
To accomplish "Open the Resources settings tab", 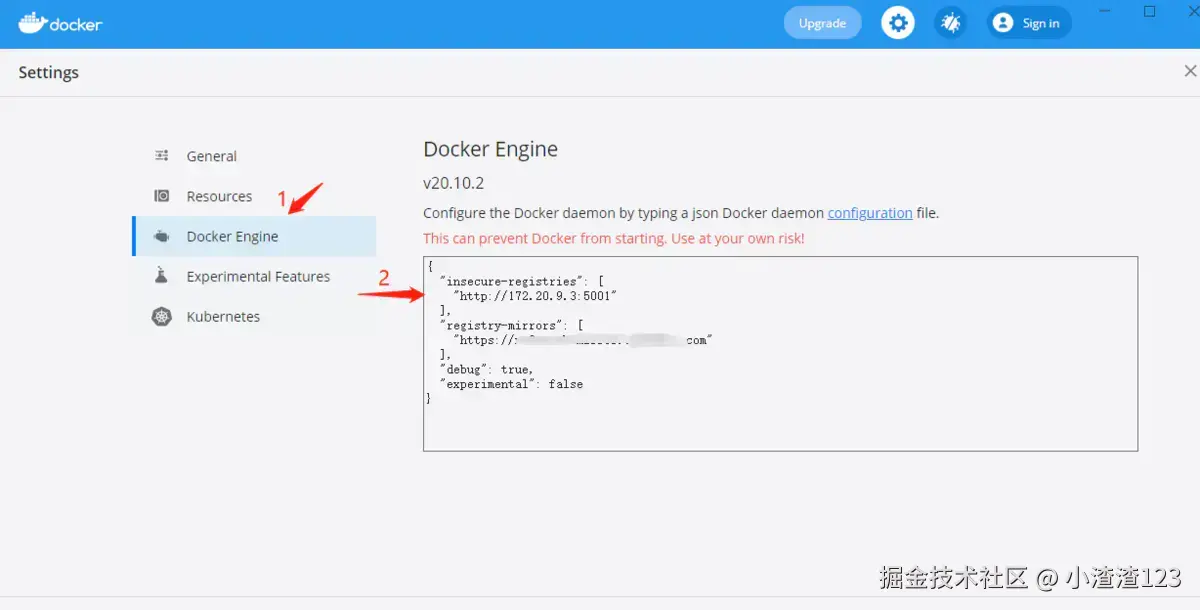I will point(254,196).
